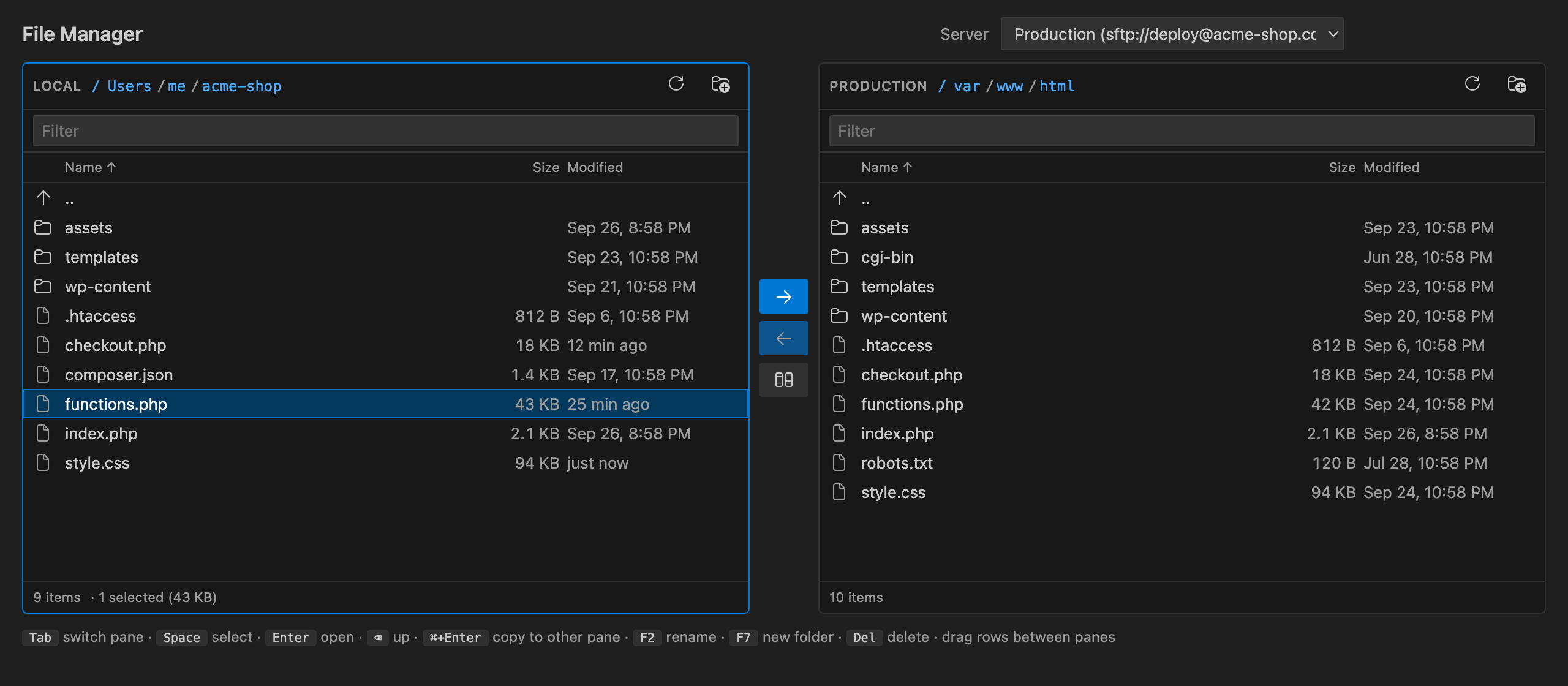The image size is (1568, 686).
Task: Click file icon of production robots.txt
Action: tap(839, 463)
